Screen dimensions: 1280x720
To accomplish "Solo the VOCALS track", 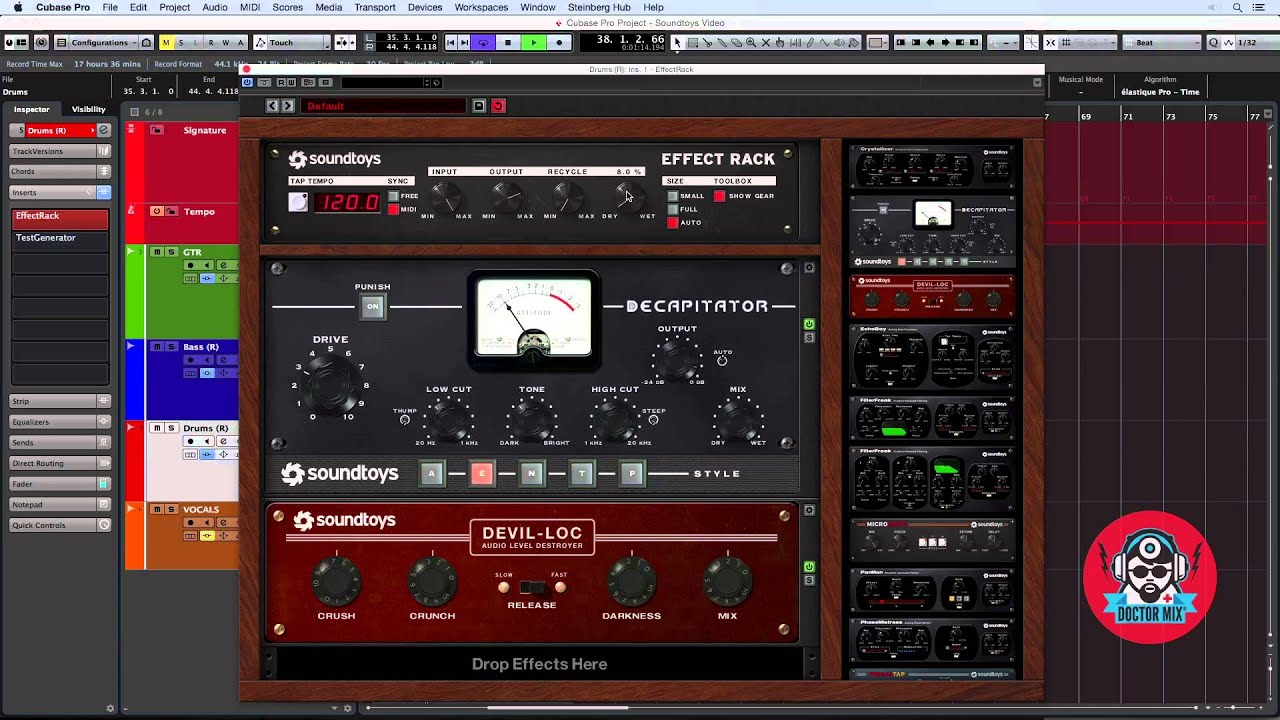I will coord(171,509).
